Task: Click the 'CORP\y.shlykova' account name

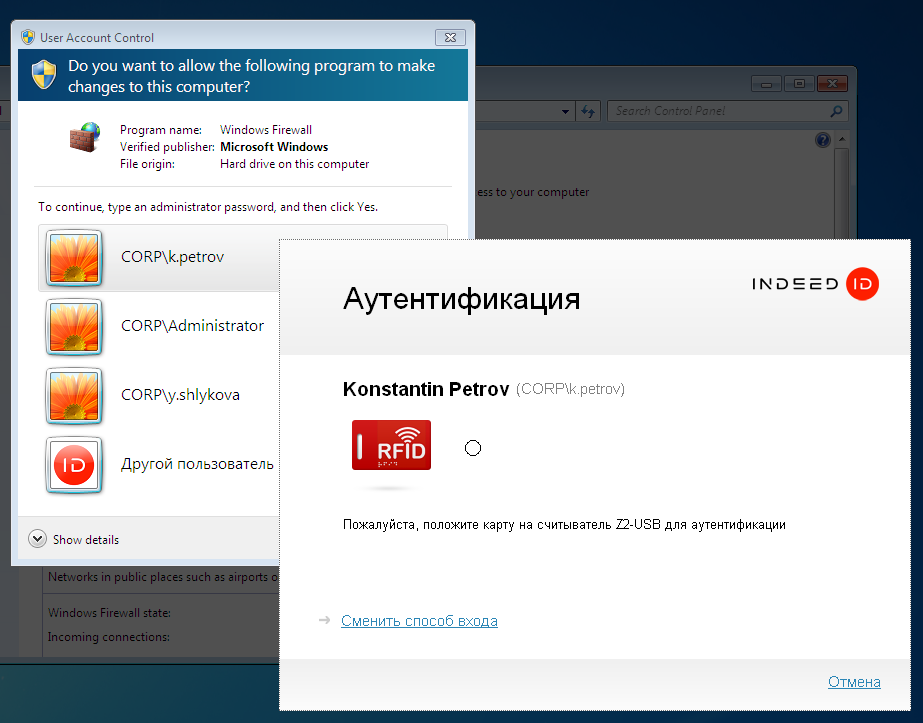Action: click(180, 395)
